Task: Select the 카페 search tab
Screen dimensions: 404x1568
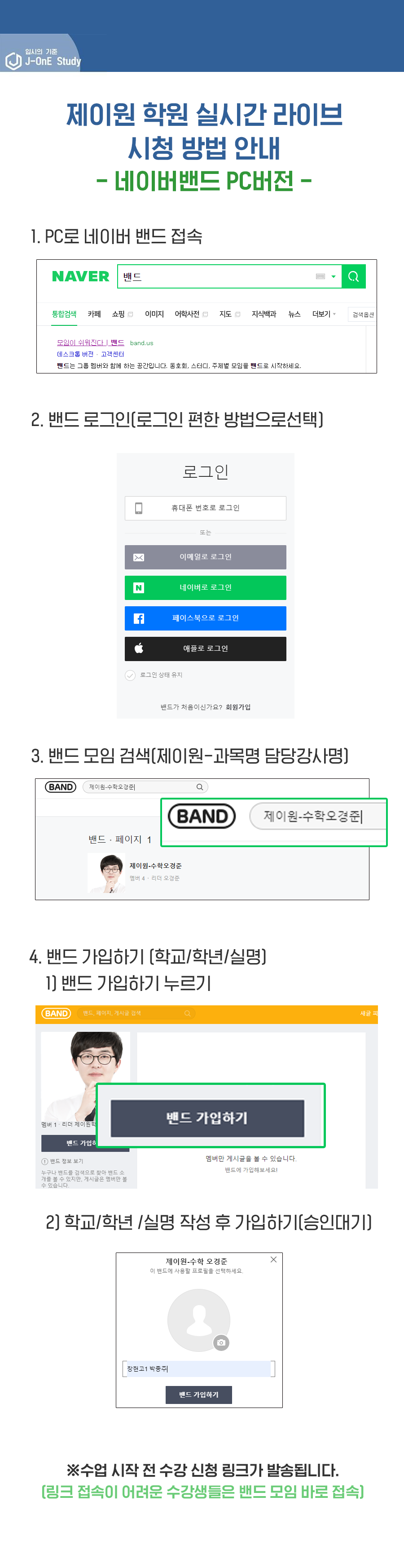Action: (x=94, y=314)
